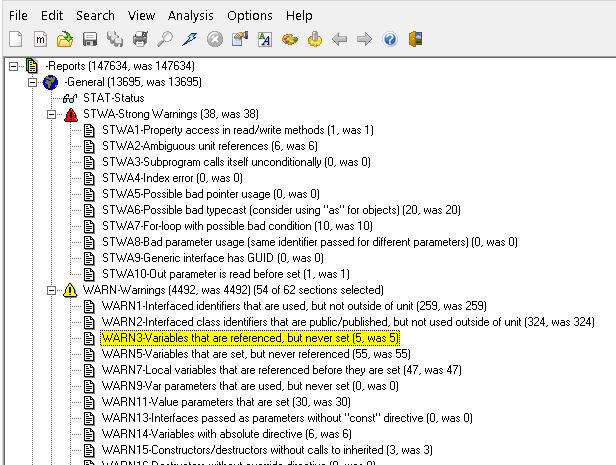The image size is (616, 465).
Task: Open the File menu
Action: tap(18, 16)
